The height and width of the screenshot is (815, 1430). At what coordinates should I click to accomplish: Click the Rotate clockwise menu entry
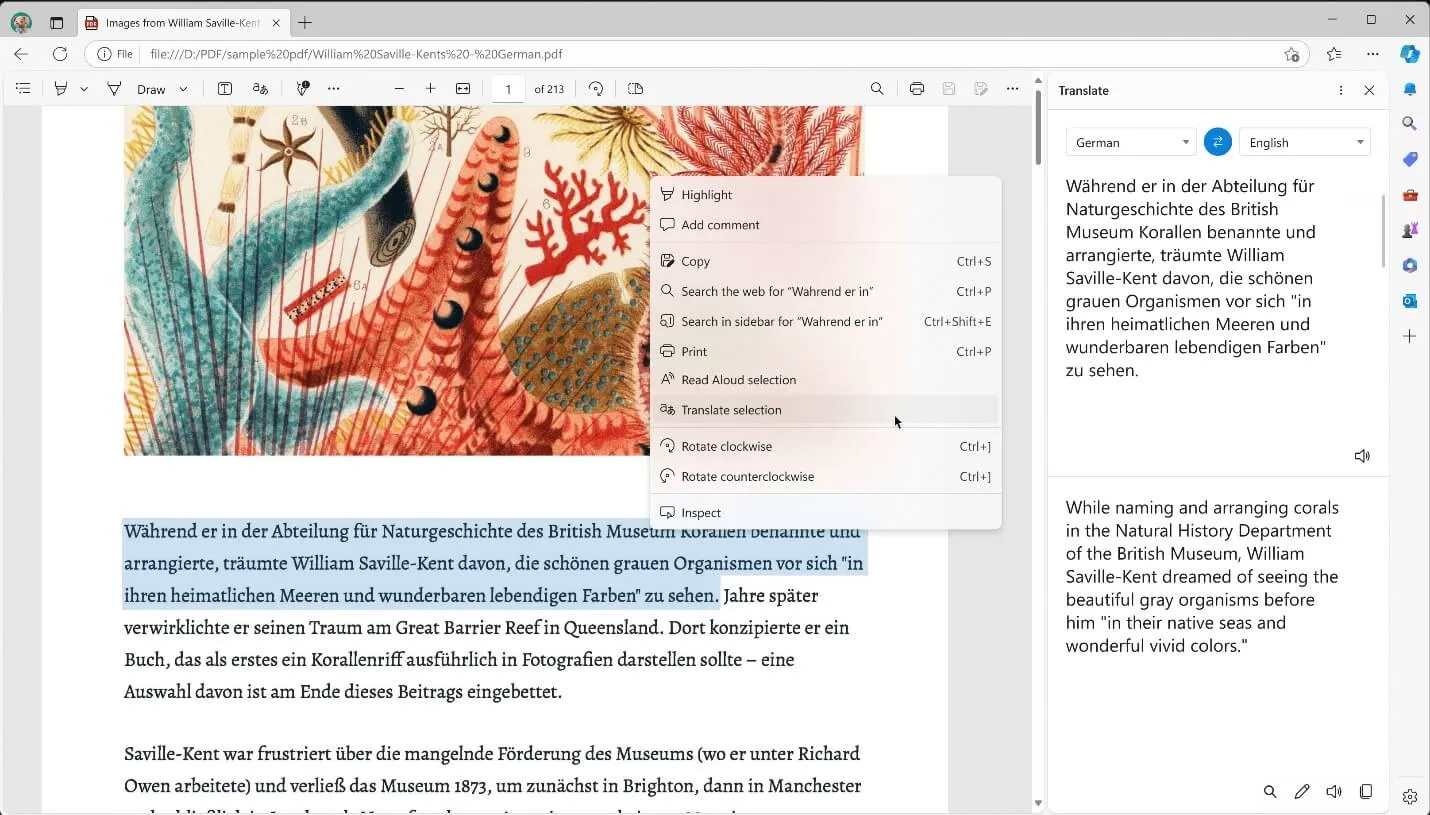(x=727, y=446)
